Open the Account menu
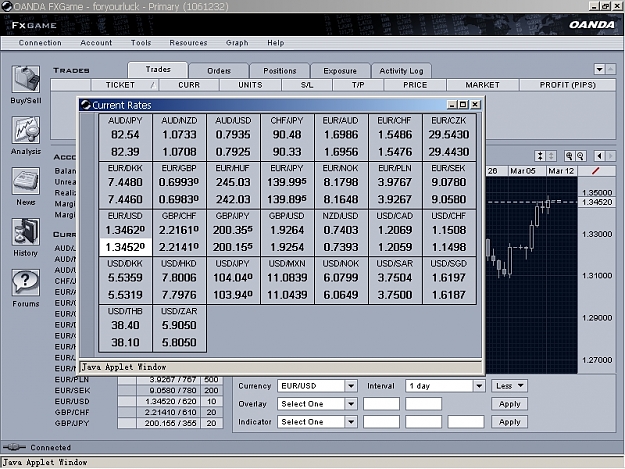The image size is (625, 469). pos(96,43)
